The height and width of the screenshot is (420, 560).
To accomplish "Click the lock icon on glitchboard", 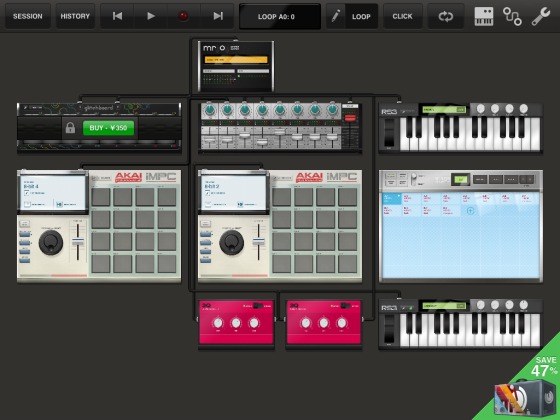I will point(70,128).
